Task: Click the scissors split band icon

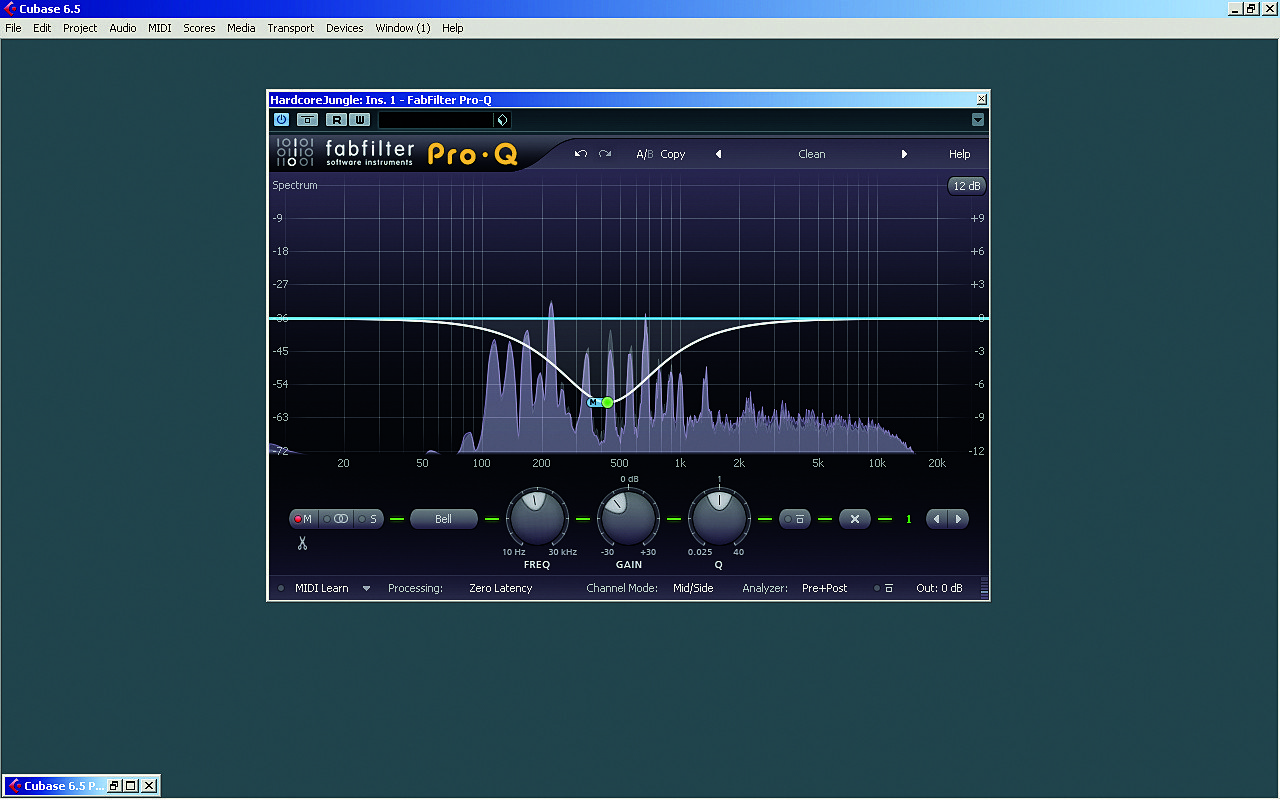Action: click(301, 543)
